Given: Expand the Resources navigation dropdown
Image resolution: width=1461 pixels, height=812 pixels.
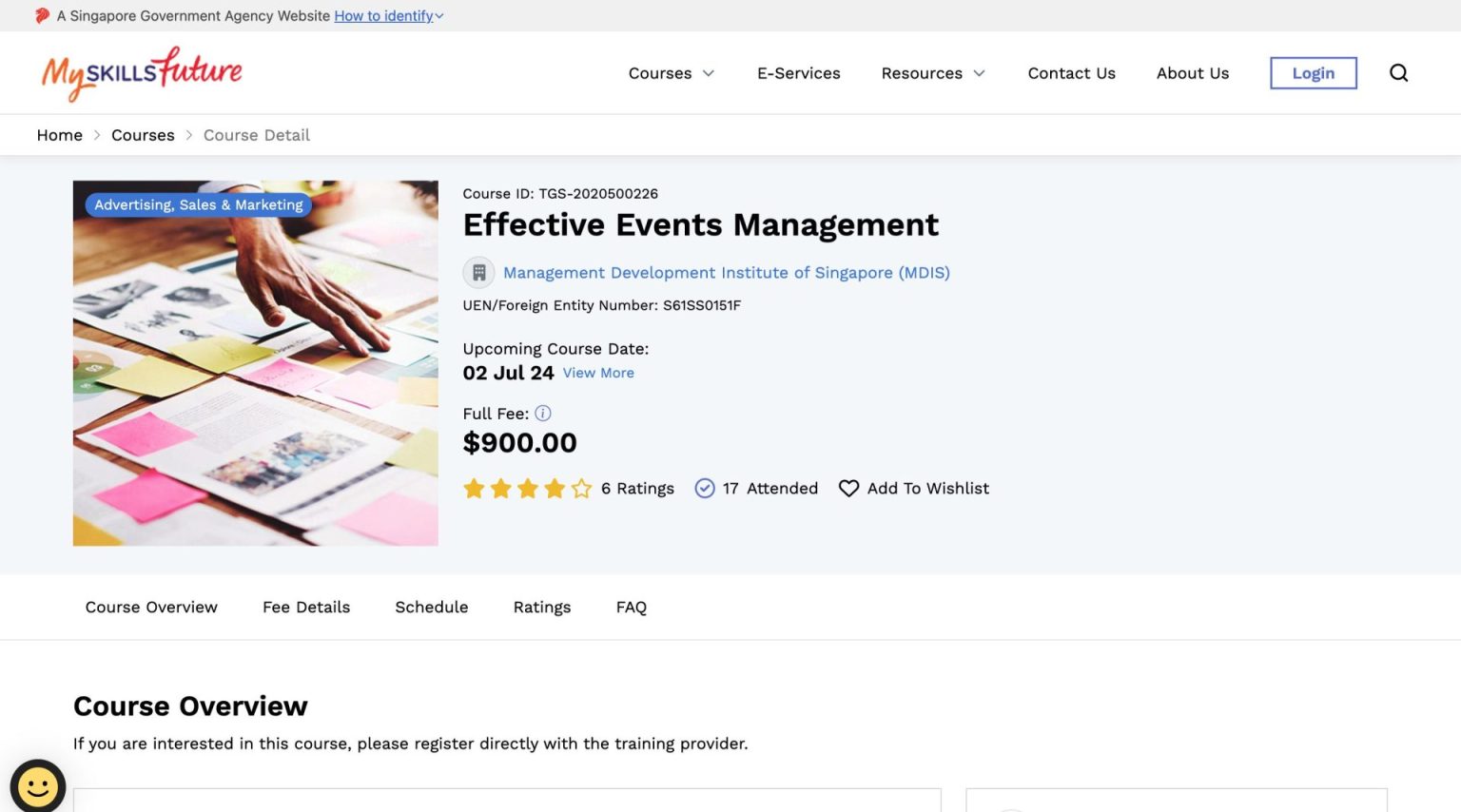Looking at the screenshot, I should click(932, 73).
